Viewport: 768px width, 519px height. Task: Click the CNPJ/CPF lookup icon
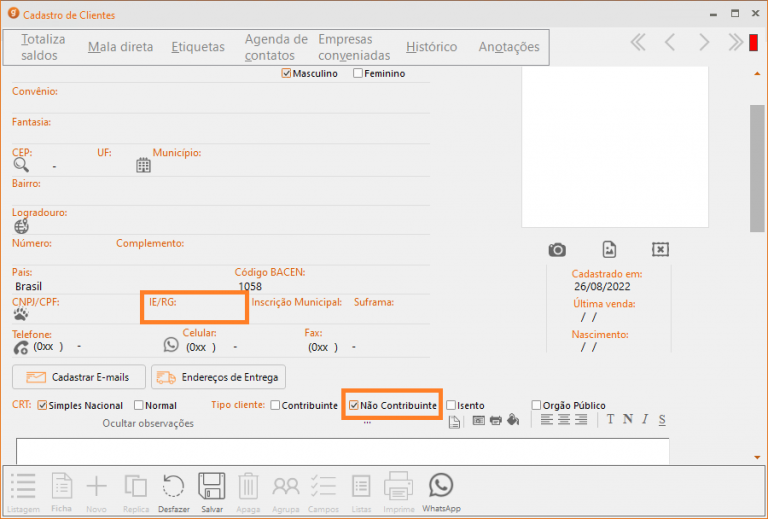pos(21,314)
